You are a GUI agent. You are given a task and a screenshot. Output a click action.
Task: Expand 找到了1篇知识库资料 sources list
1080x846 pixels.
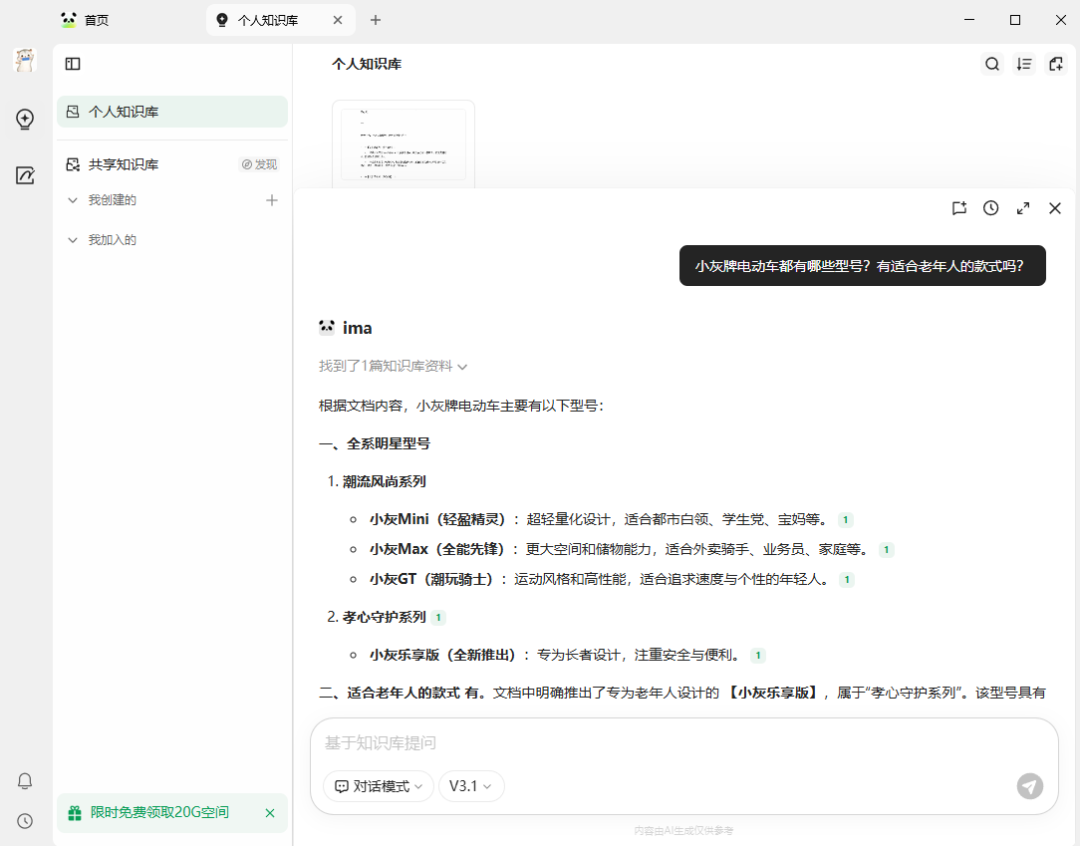point(393,366)
